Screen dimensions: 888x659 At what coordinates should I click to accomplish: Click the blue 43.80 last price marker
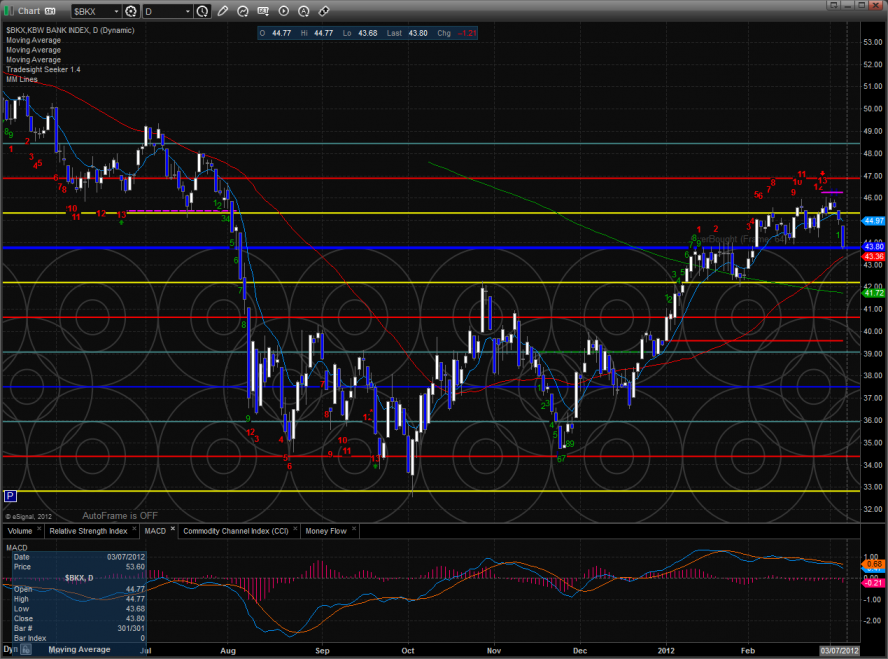(873, 246)
